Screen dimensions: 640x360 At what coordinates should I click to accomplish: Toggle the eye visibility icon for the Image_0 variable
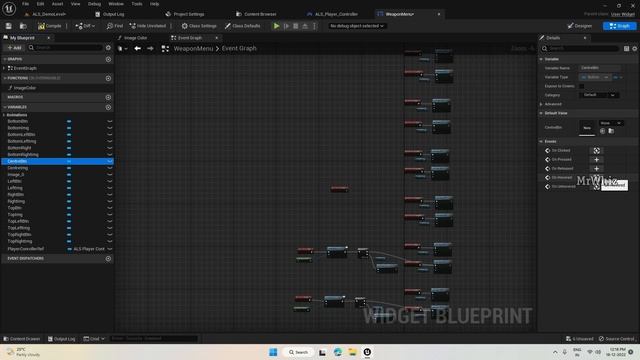(109, 175)
